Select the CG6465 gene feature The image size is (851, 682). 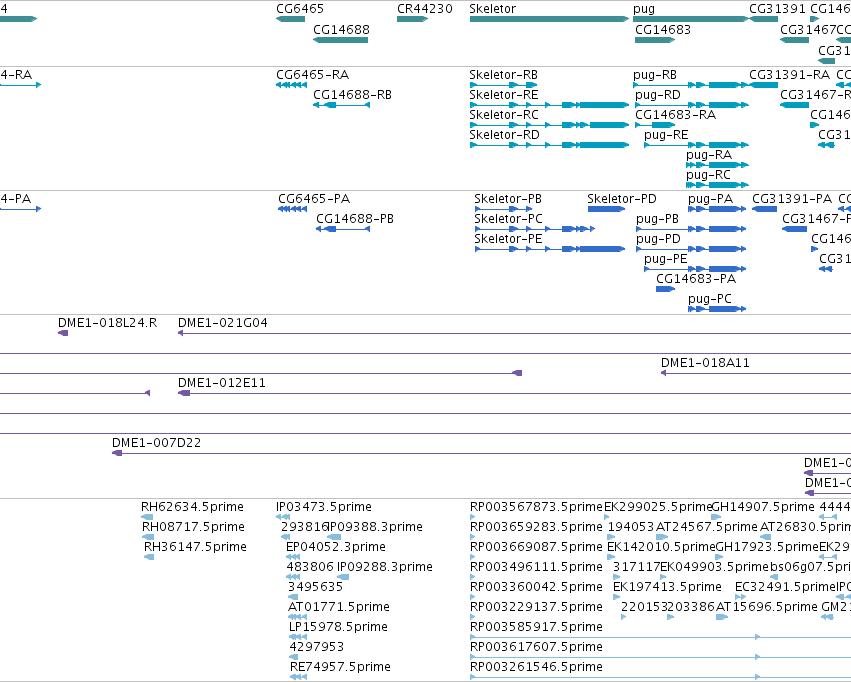point(290,19)
